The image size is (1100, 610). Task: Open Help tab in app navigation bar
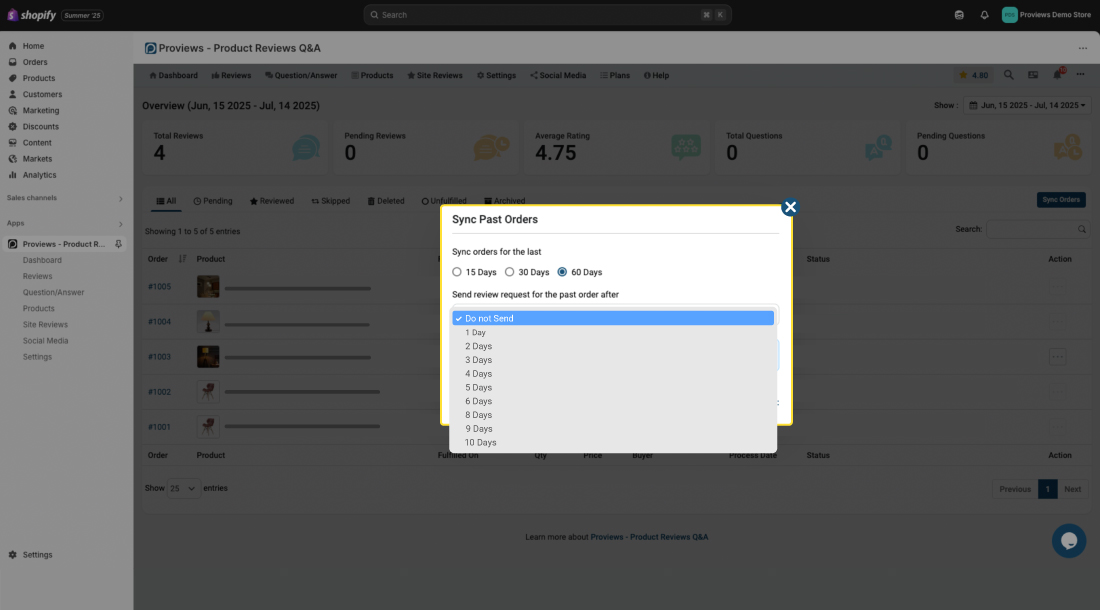(656, 75)
